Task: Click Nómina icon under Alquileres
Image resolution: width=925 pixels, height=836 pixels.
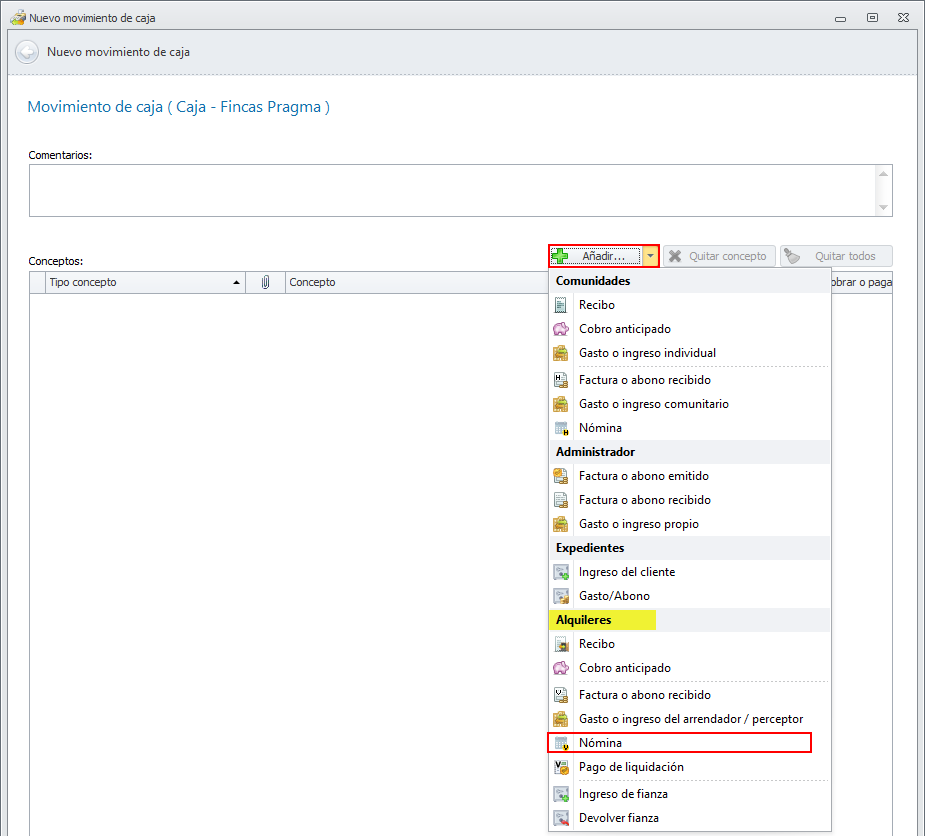Action: coord(561,743)
